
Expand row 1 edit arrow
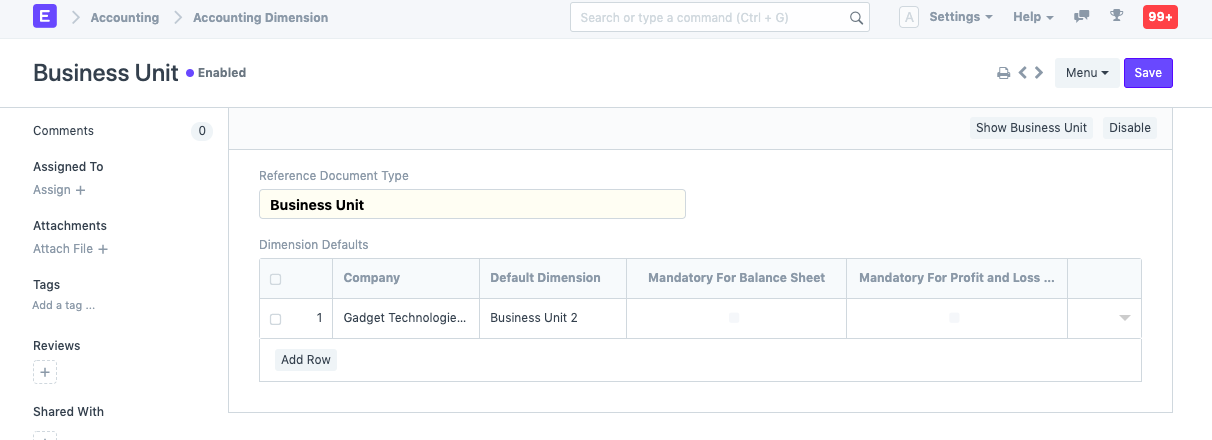(1124, 318)
